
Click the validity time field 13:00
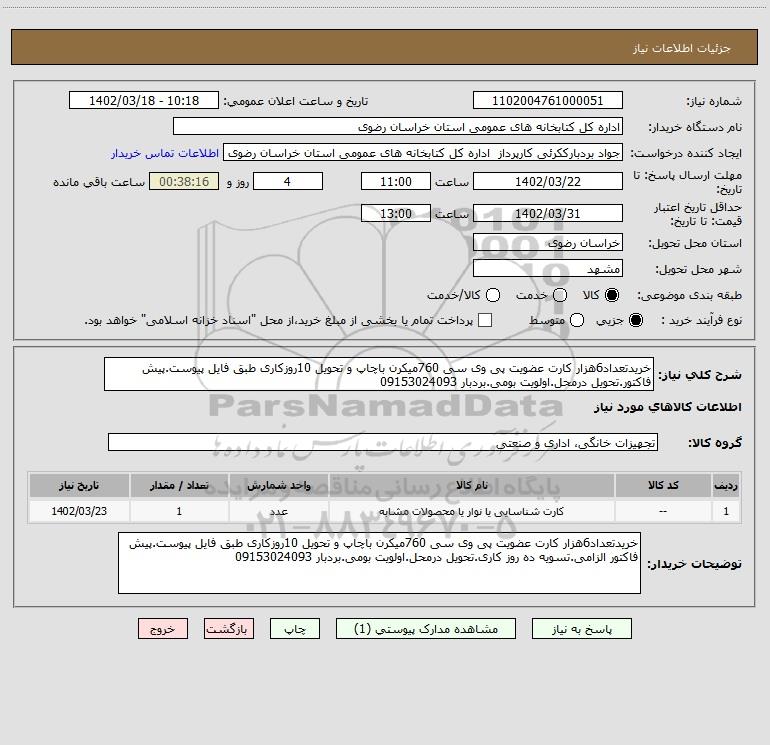[396, 213]
